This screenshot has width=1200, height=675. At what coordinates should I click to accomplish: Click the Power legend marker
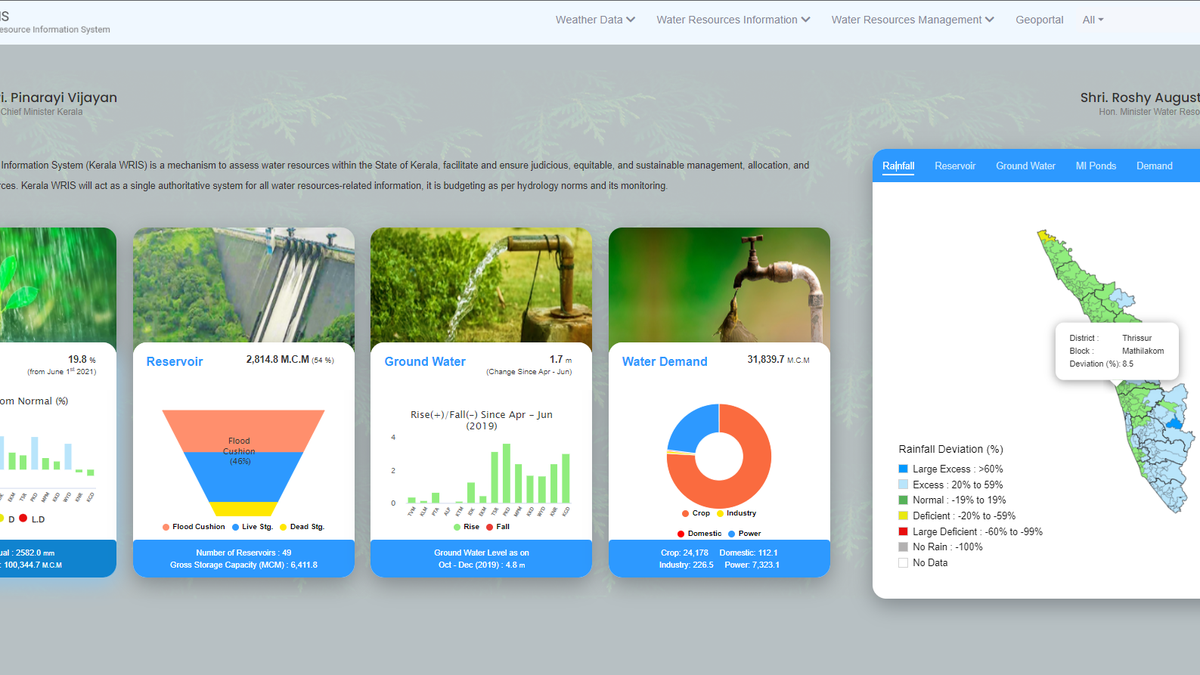[731, 534]
